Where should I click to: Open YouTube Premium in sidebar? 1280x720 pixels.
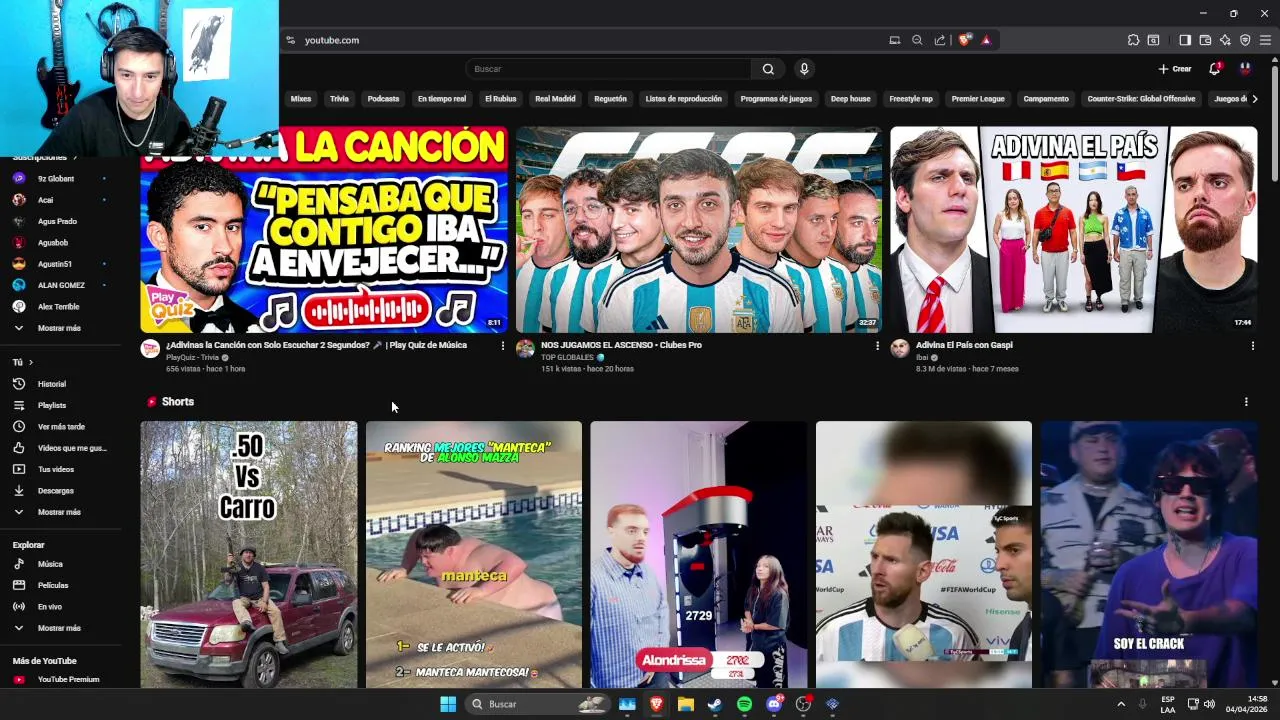(x=60, y=680)
